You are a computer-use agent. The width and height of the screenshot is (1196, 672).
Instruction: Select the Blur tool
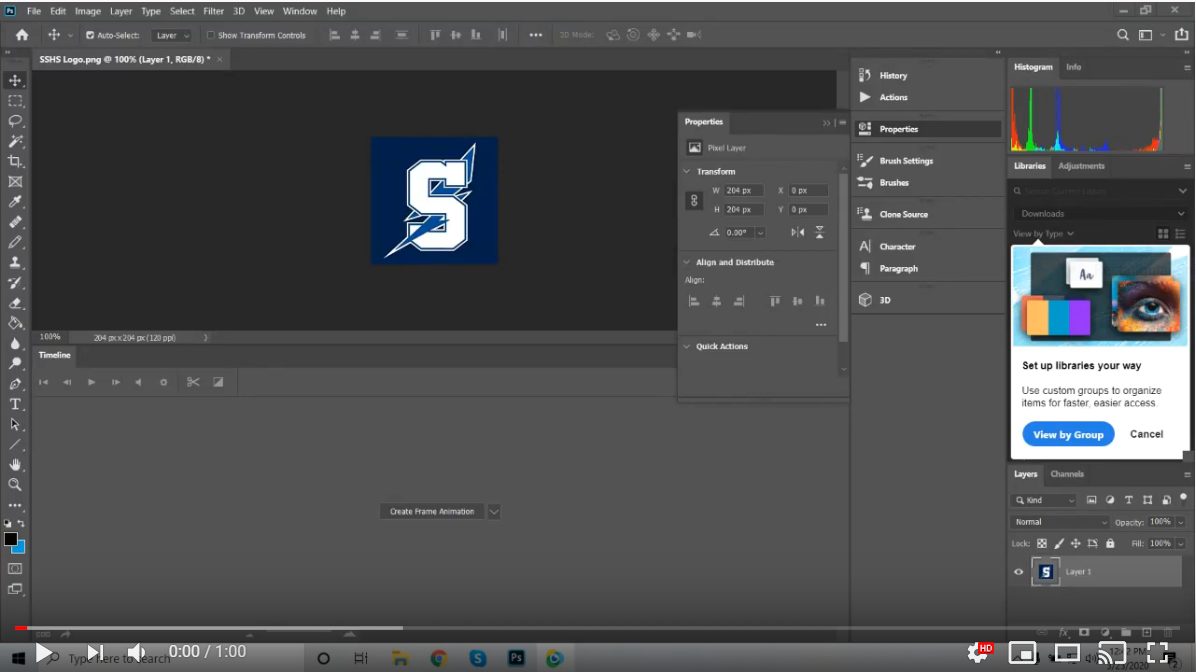pos(14,343)
